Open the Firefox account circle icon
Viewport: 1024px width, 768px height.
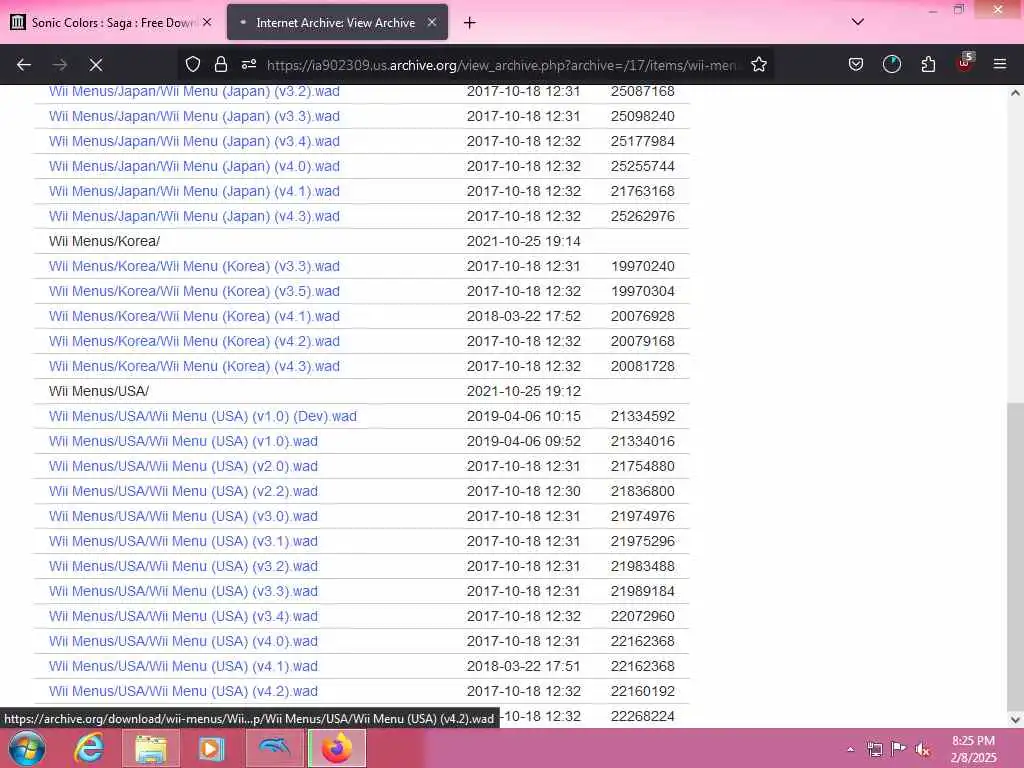pyautogui.click(x=891, y=65)
